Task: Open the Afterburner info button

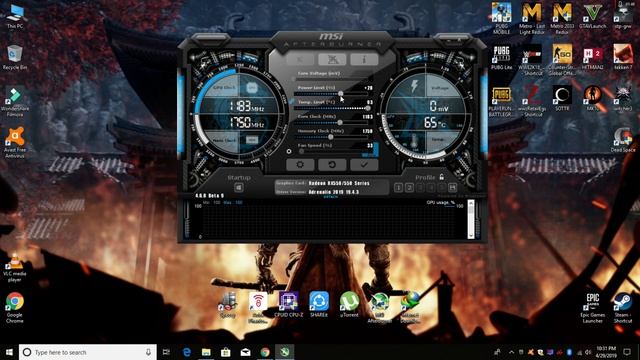Action: click(x=364, y=60)
